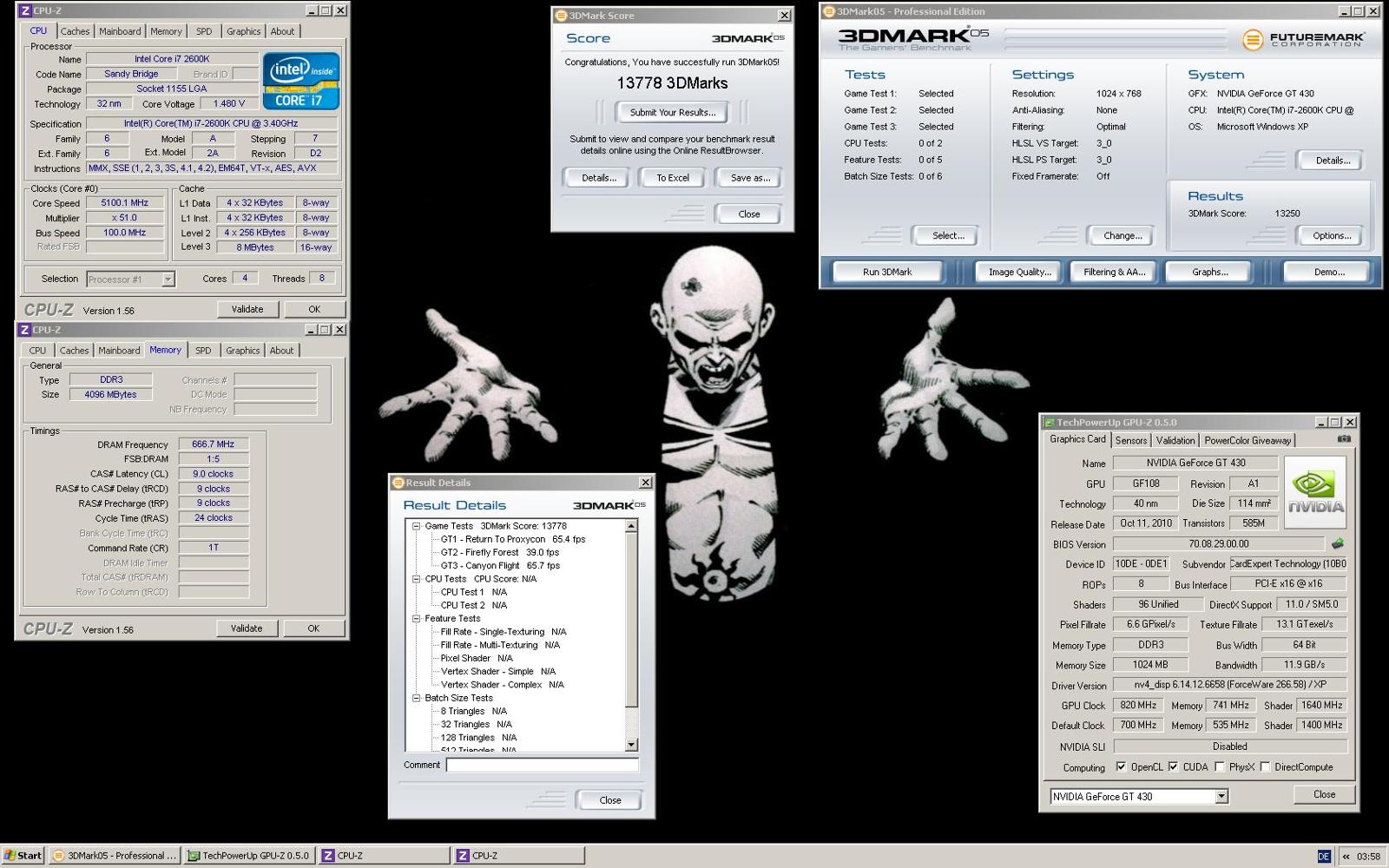Toggle the PhysX checkbox in GPU-Z

click(1220, 766)
